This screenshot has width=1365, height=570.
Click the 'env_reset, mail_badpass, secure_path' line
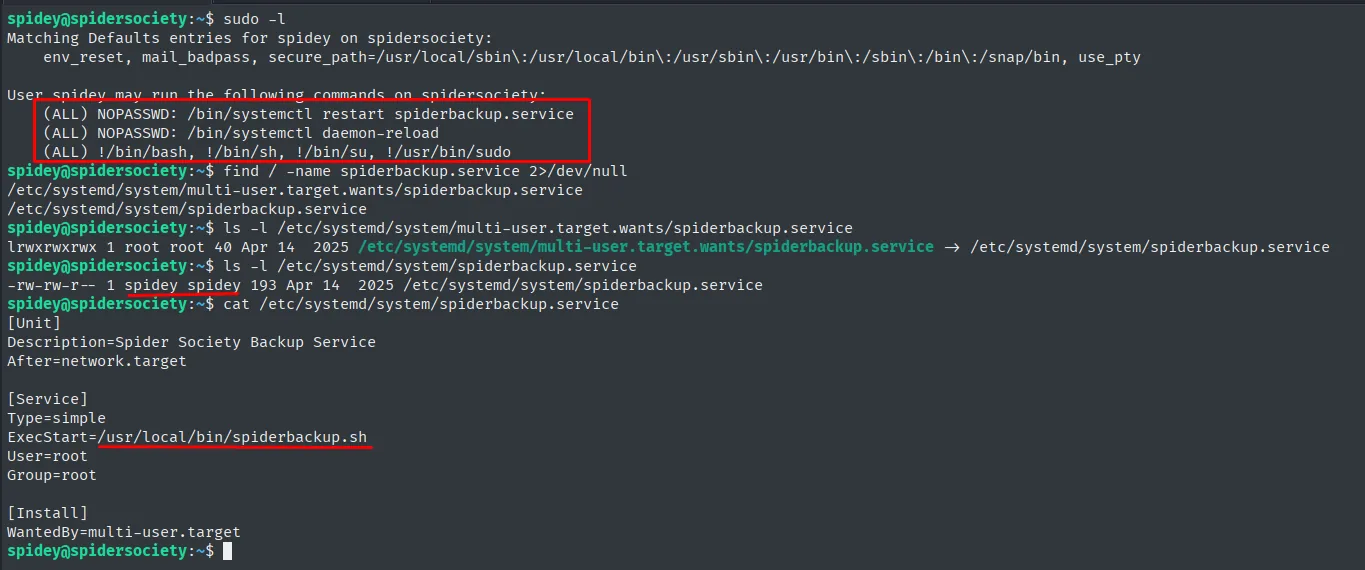[592, 57]
